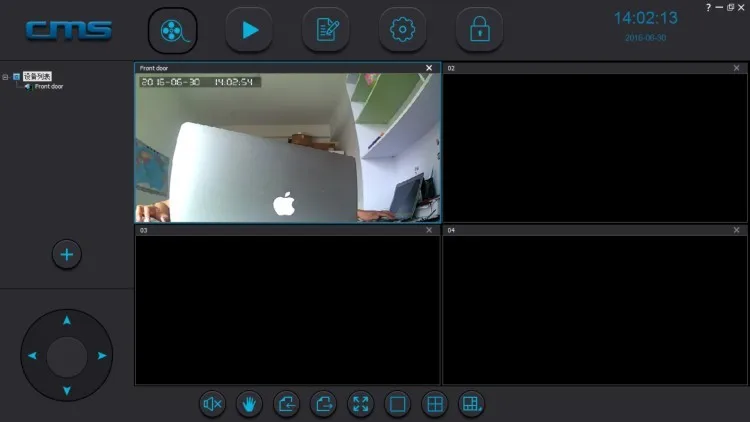The width and height of the screenshot is (750, 422).
Task: Toggle the muted speaker audio button
Action: (212, 404)
